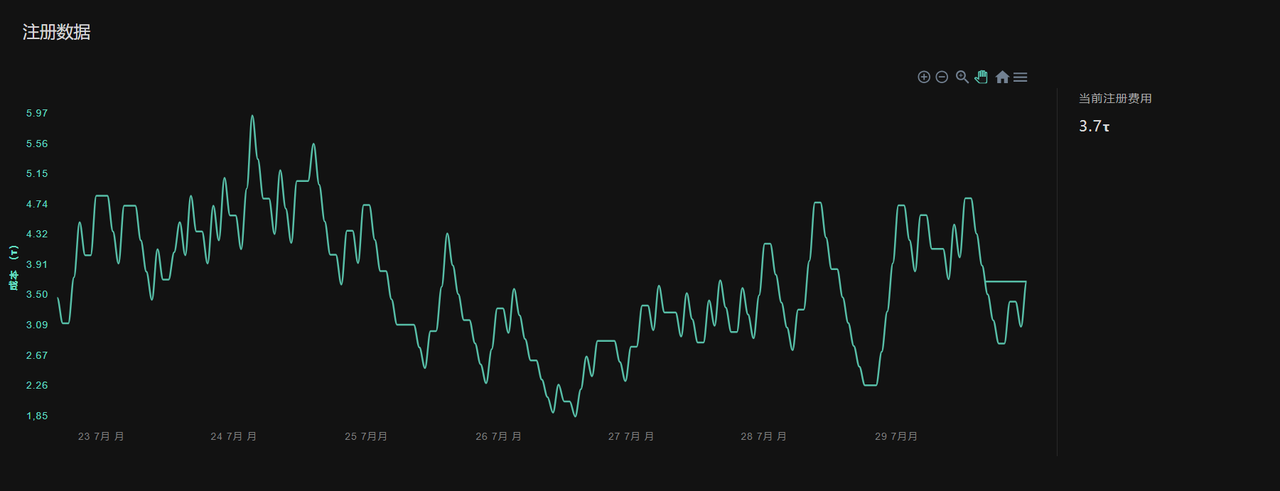Click the 28 7月 x-axis date label
Image resolution: width=1280 pixels, height=491 pixels.
763,437
